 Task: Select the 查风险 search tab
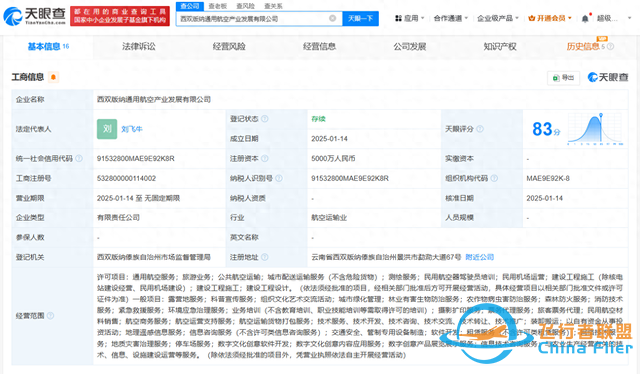point(245,6)
